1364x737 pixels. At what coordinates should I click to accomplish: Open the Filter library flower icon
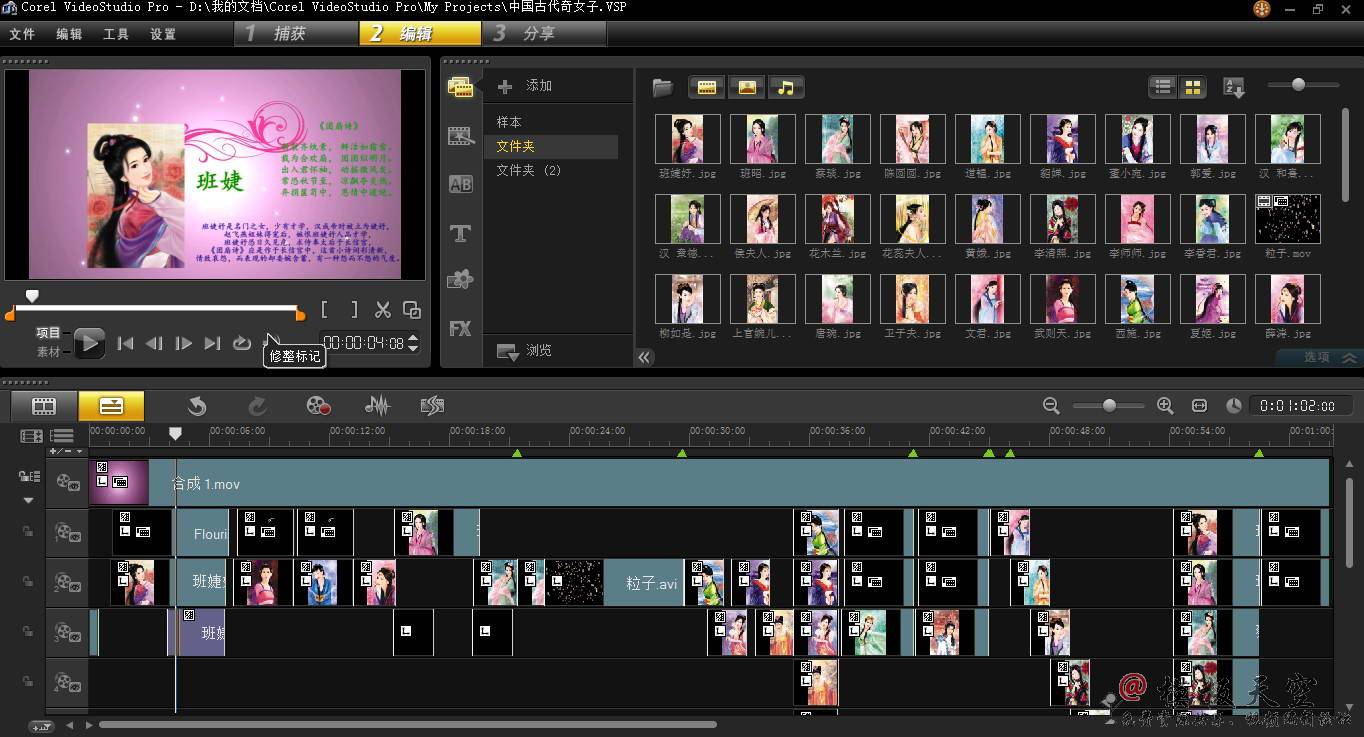point(460,280)
